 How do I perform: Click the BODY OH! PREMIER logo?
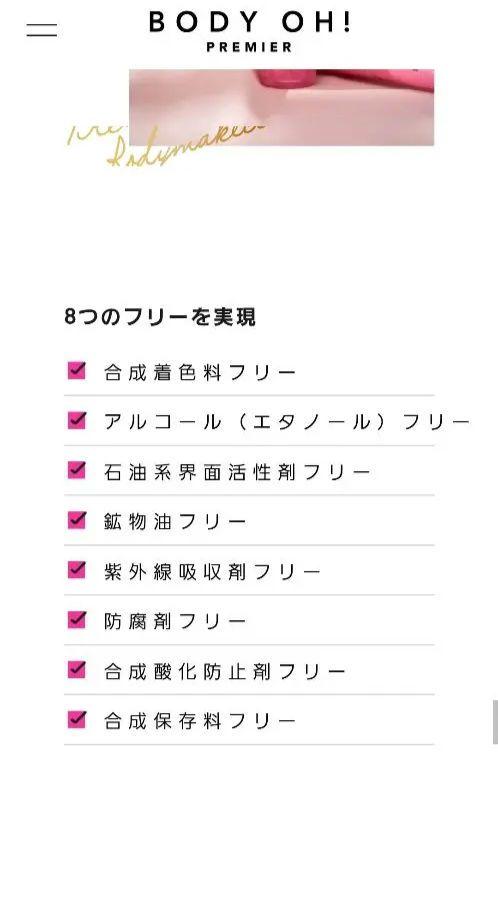coord(249,31)
